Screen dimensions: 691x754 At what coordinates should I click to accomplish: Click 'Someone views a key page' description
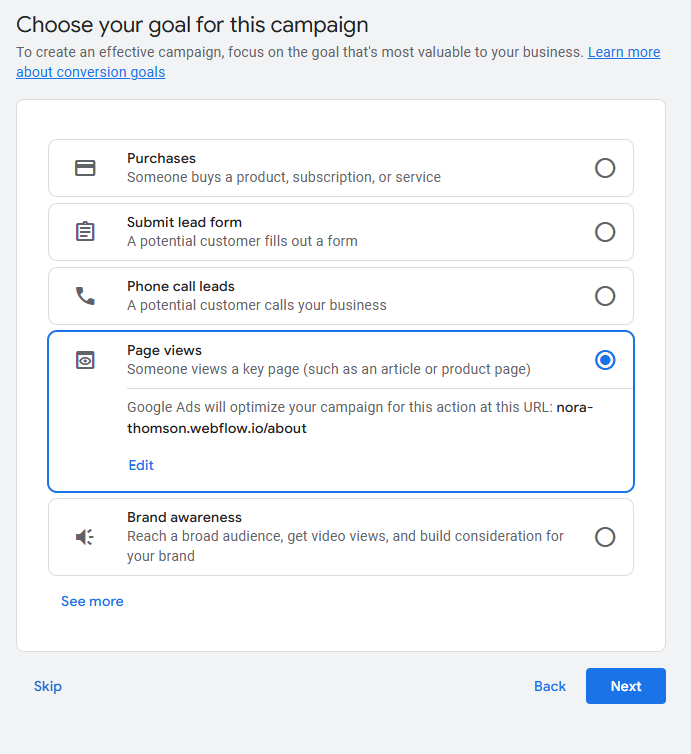coord(329,369)
